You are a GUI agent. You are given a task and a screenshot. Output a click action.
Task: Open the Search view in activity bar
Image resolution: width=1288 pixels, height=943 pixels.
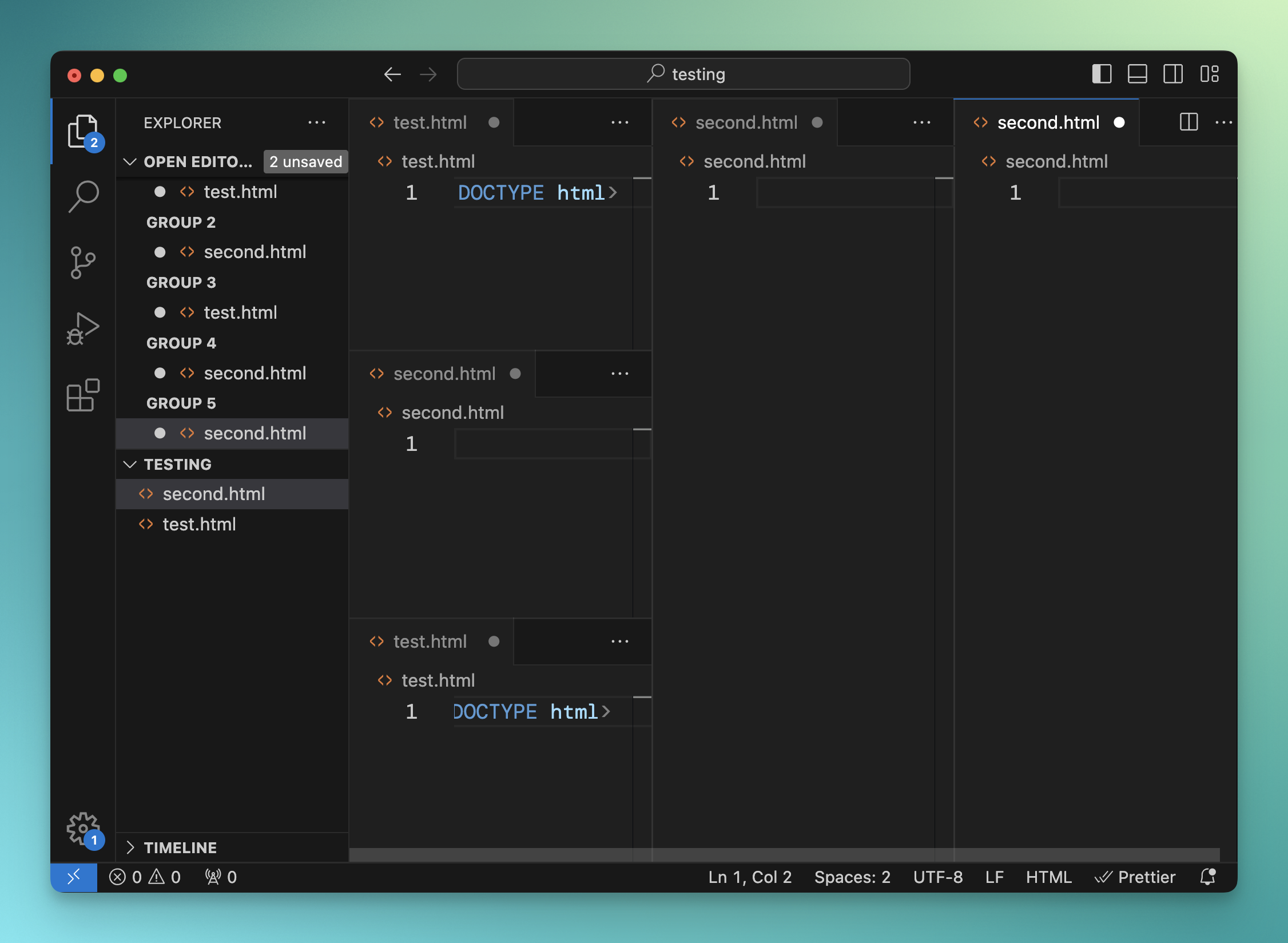tap(84, 196)
